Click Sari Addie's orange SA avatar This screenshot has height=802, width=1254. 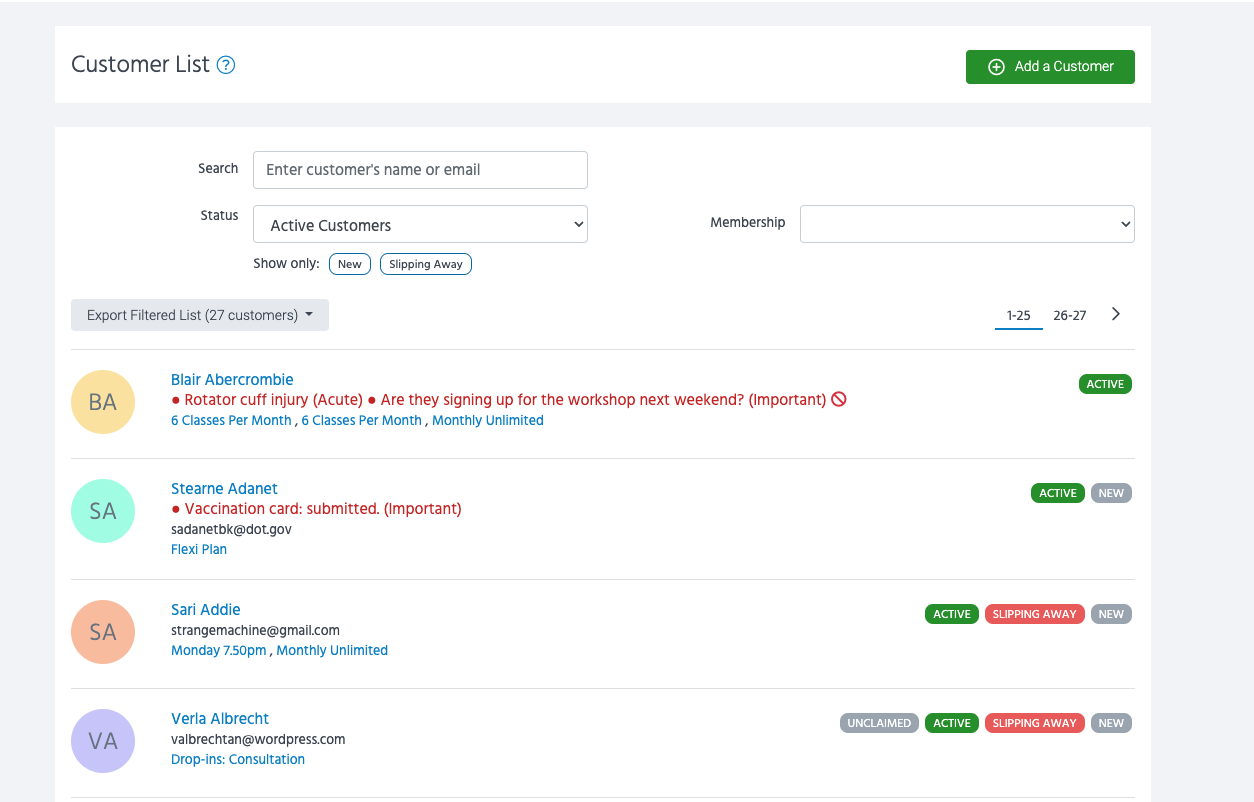click(103, 632)
